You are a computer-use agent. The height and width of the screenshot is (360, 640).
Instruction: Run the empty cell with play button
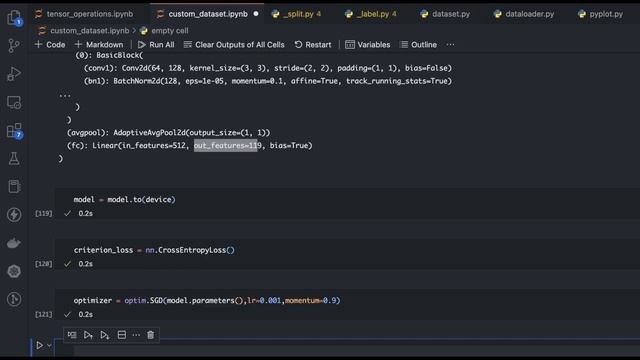tap(39, 345)
